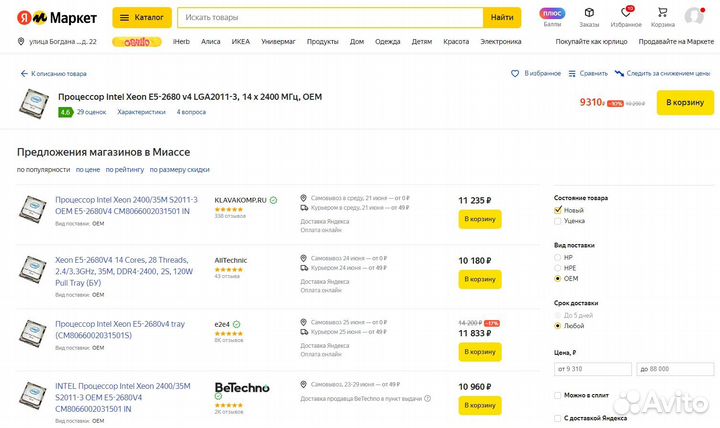Click e2e4 verified checkmark icon
This screenshot has height=428, width=720.
[236, 324]
